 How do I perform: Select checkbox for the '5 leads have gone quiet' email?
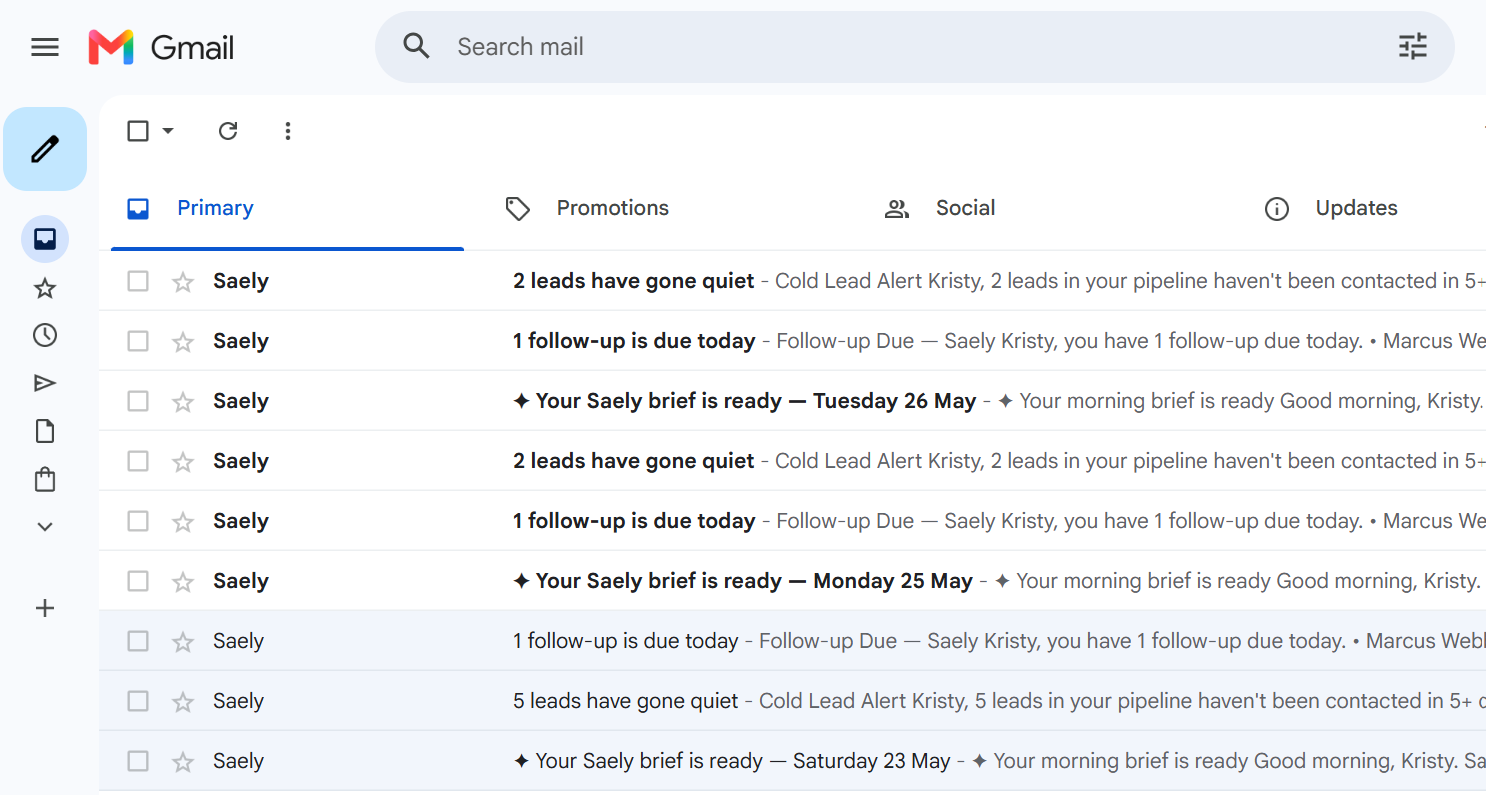tap(138, 701)
